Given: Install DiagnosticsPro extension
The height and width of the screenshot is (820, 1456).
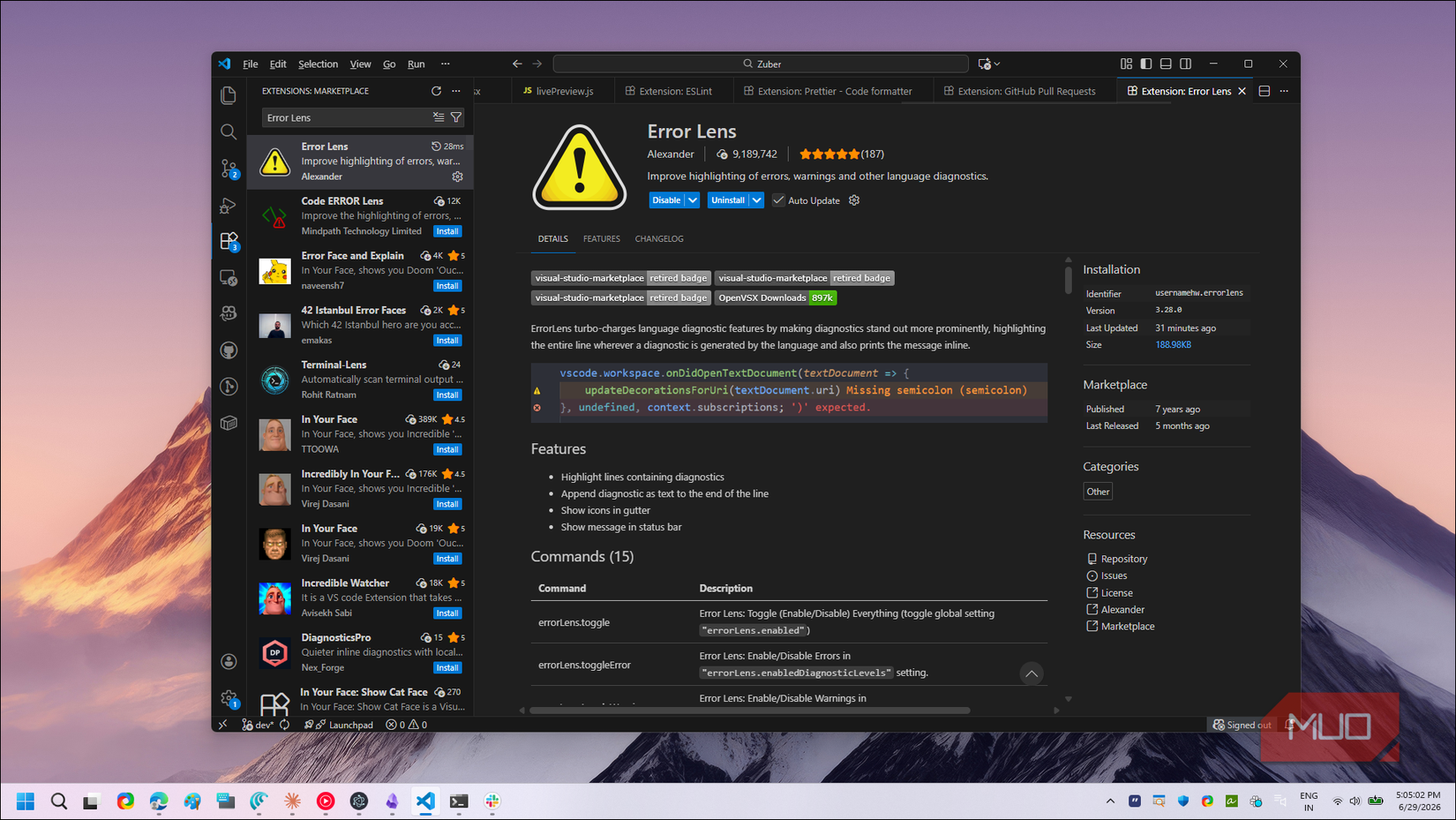Looking at the screenshot, I should coord(447,668).
